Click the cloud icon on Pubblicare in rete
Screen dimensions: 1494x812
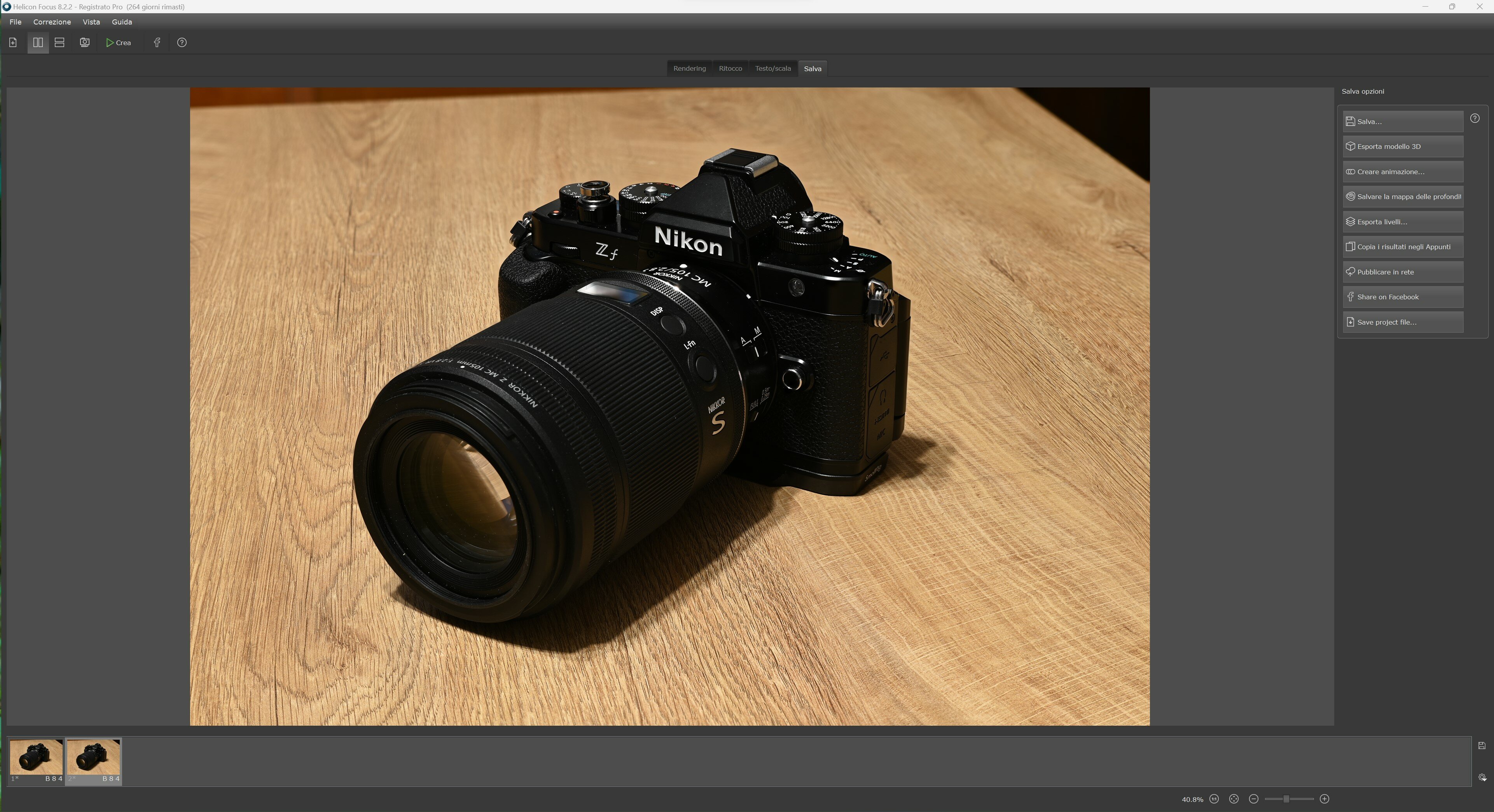(x=1350, y=272)
